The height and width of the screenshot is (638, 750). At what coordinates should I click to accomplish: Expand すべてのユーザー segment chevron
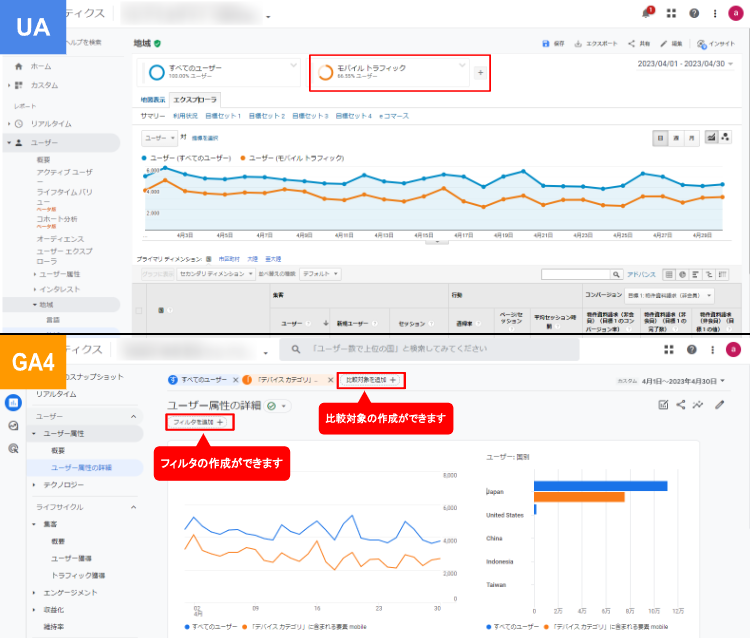(293, 65)
